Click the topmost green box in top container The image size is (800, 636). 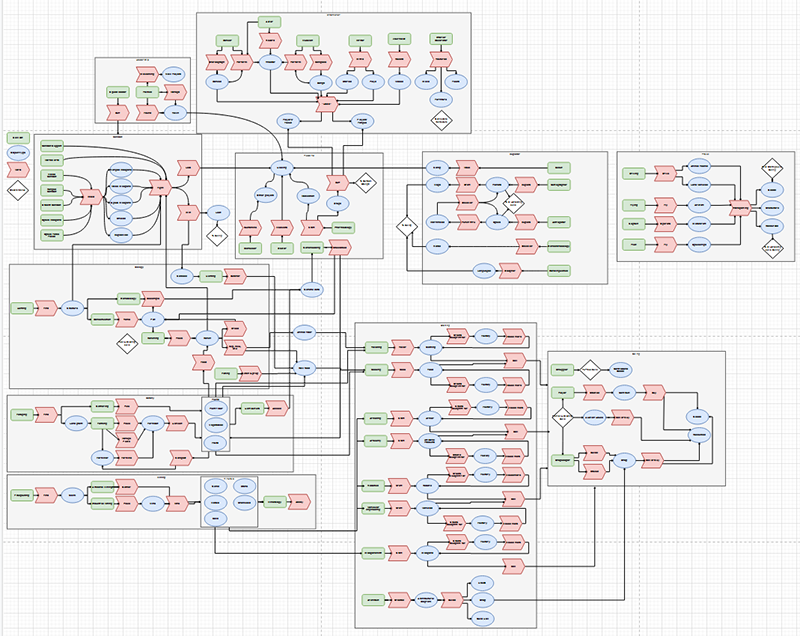point(268,21)
